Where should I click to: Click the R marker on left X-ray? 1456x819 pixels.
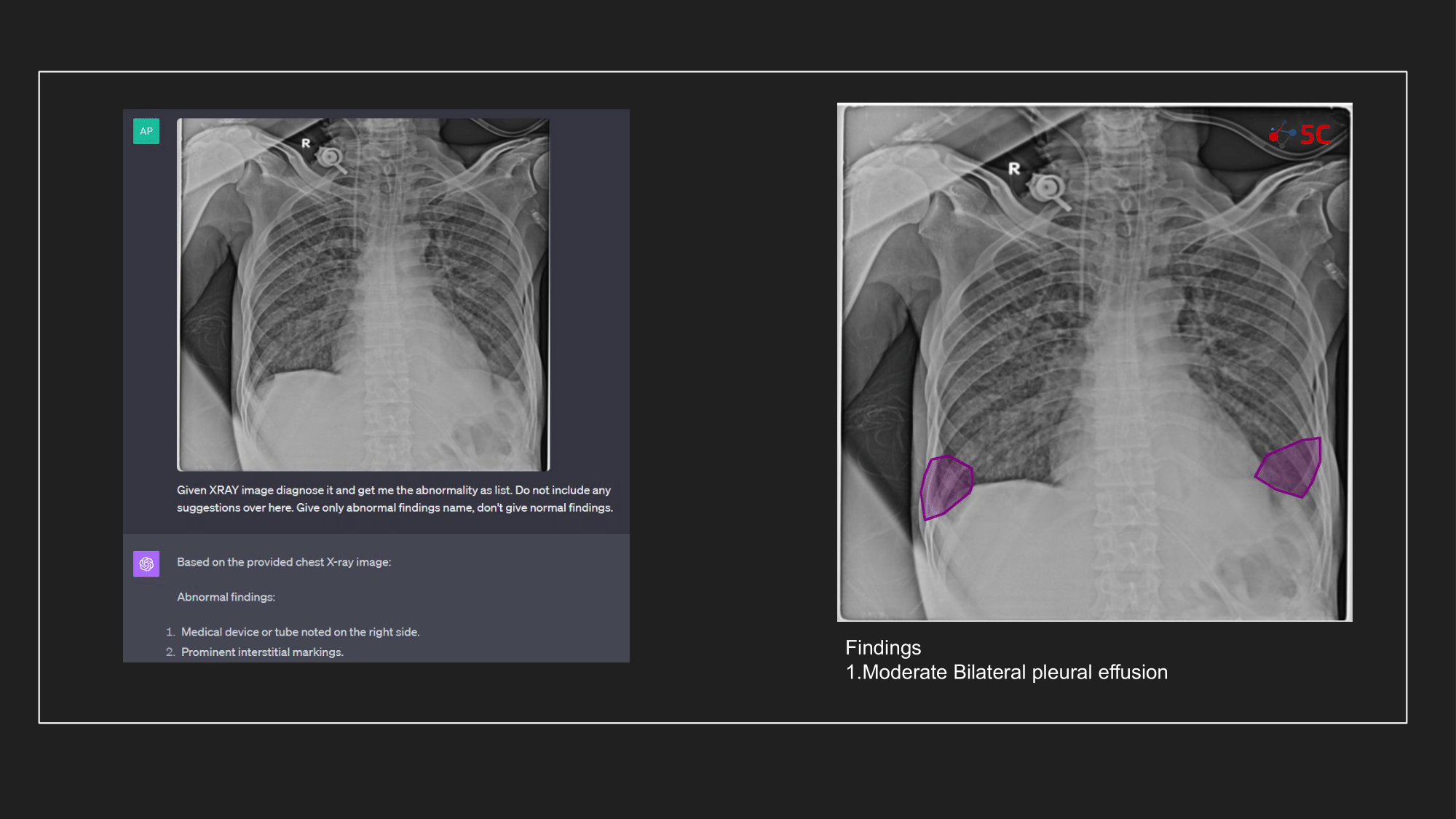[306, 143]
